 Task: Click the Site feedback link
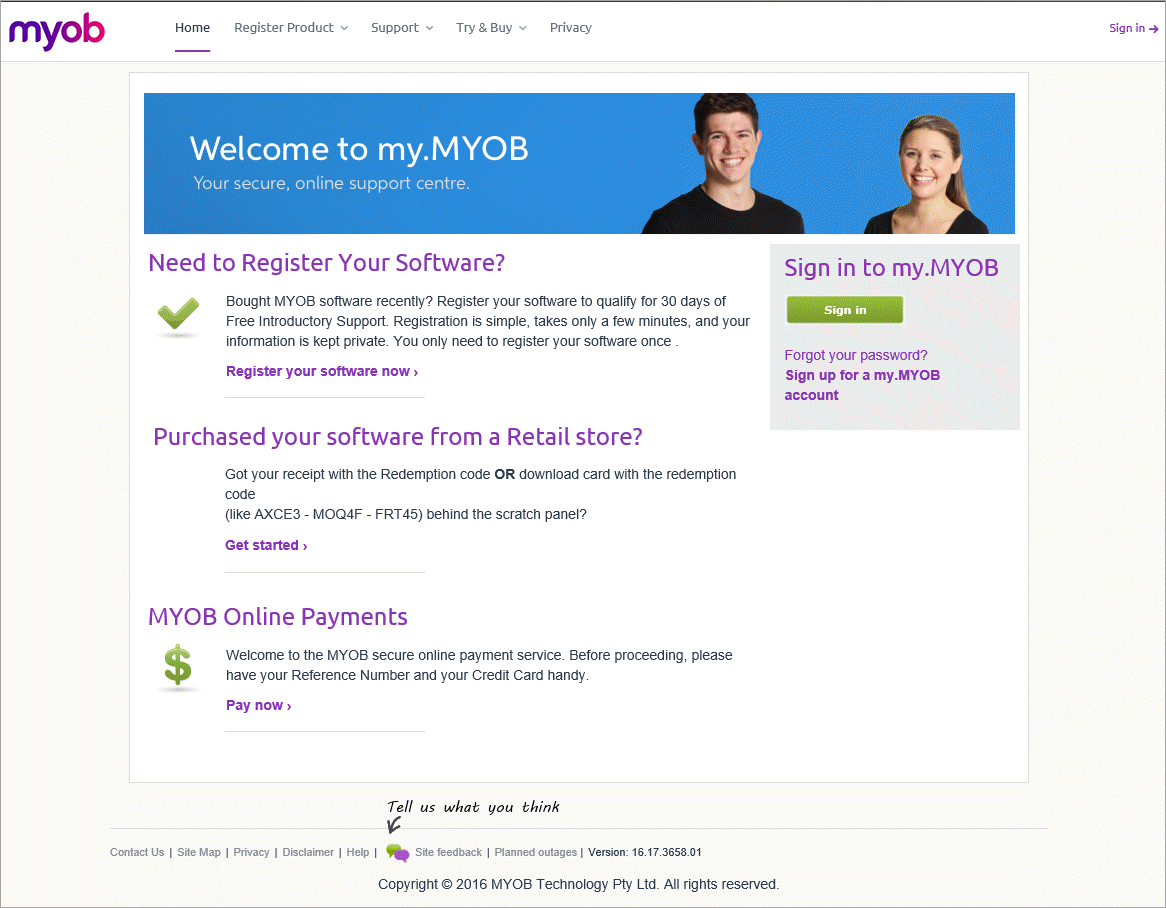point(448,852)
